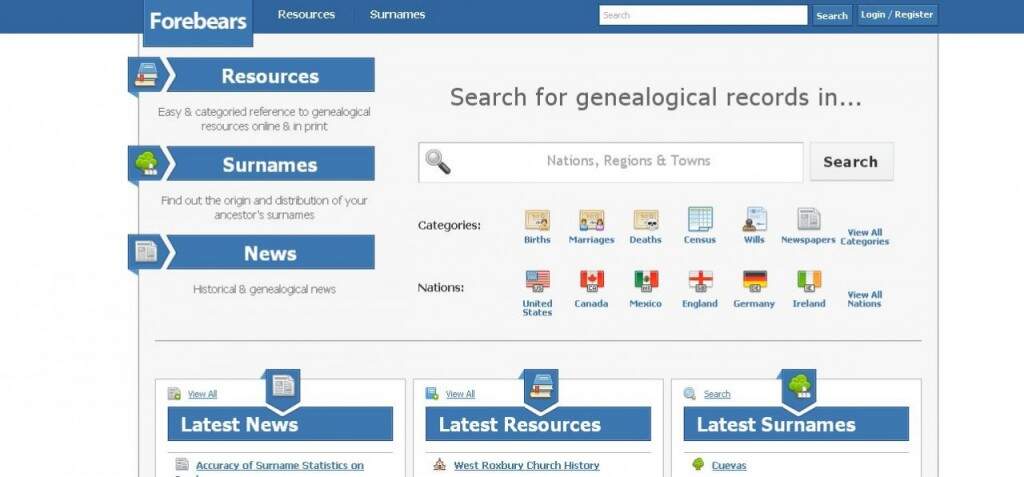Open the Surnames menu in top navigation

pyautogui.click(x=397, y=14)
